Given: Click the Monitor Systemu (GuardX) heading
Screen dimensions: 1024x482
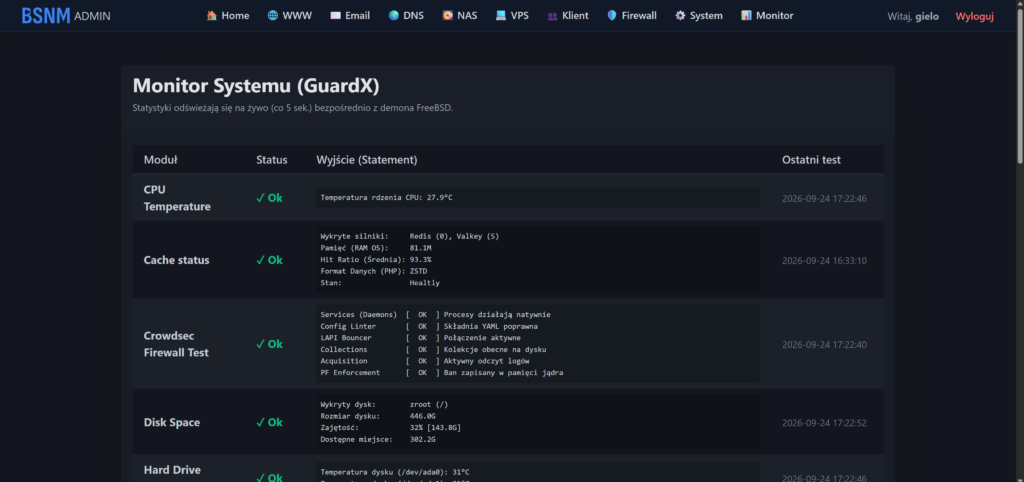Looking at the screenshot, I should click(256, 86).
